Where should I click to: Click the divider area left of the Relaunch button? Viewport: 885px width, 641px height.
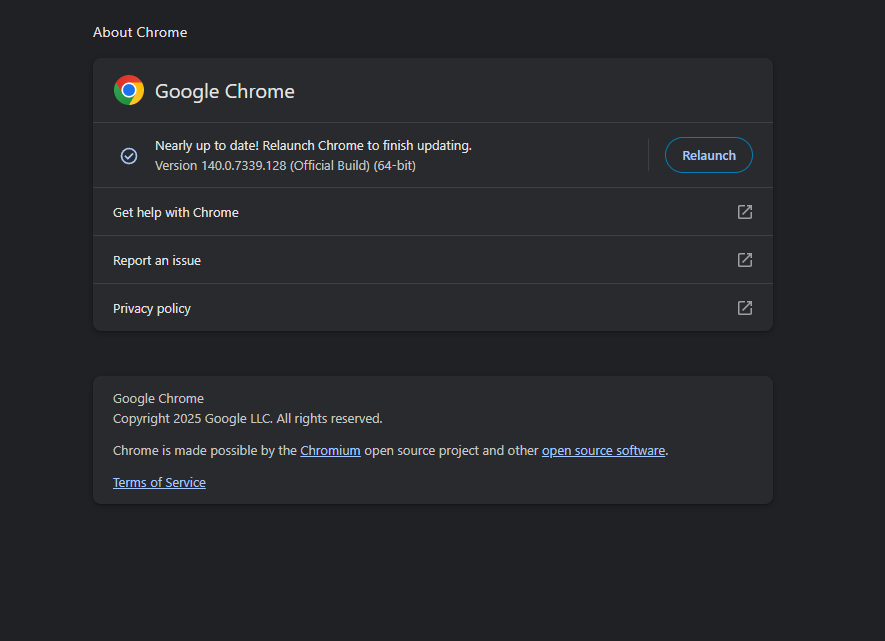[650, 155]
